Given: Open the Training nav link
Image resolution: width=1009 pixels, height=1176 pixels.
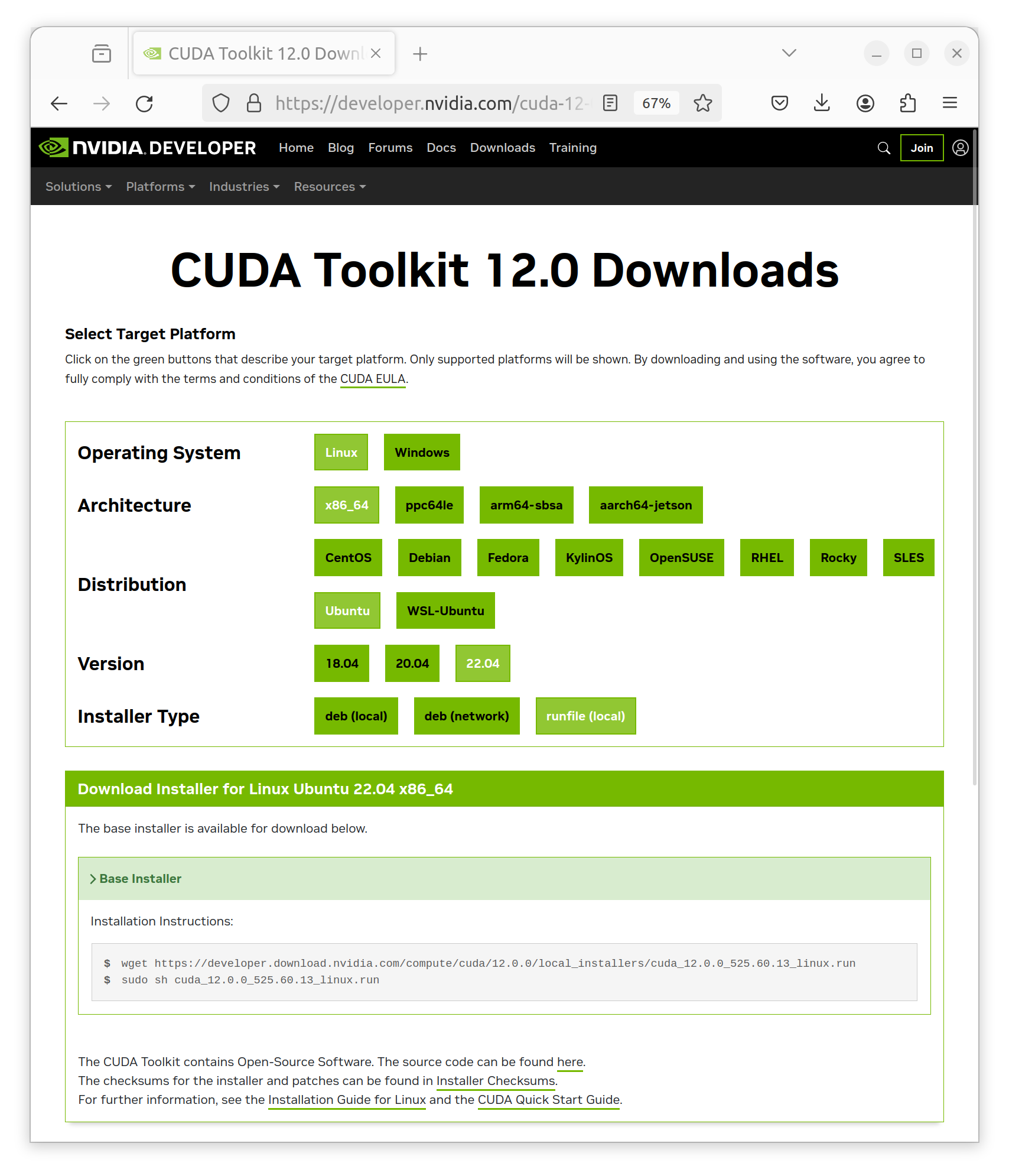Looking at the screenshot, I should coord(573,148).
